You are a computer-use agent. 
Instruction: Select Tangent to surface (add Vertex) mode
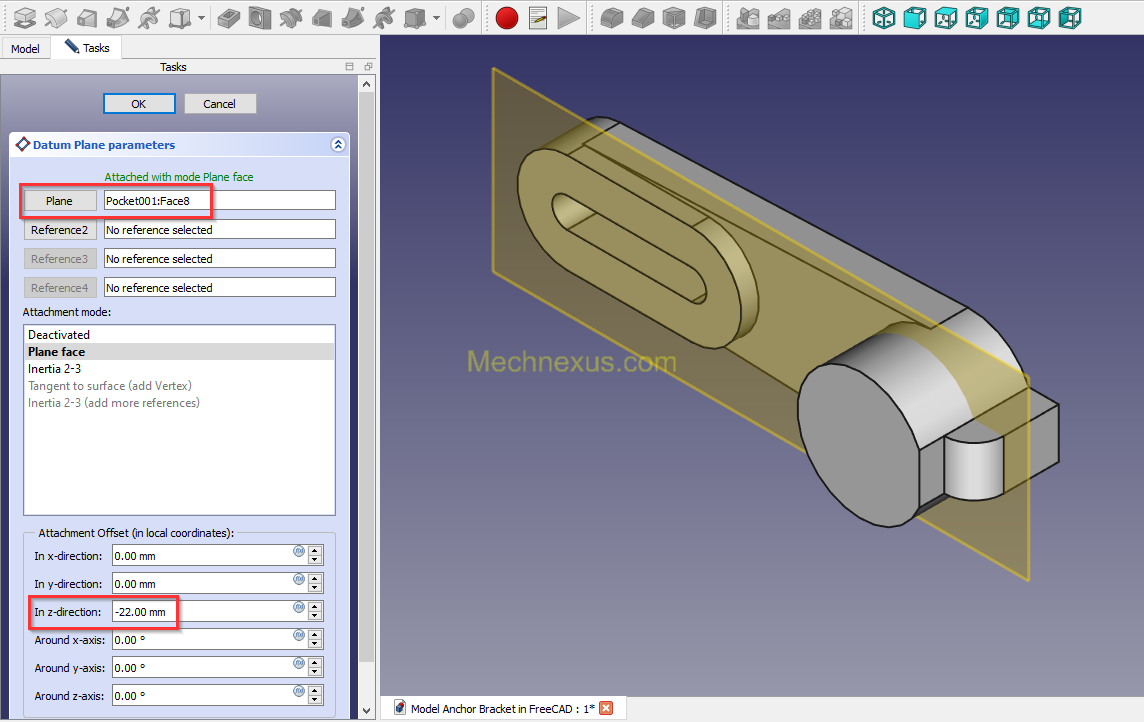click(179, 386)
